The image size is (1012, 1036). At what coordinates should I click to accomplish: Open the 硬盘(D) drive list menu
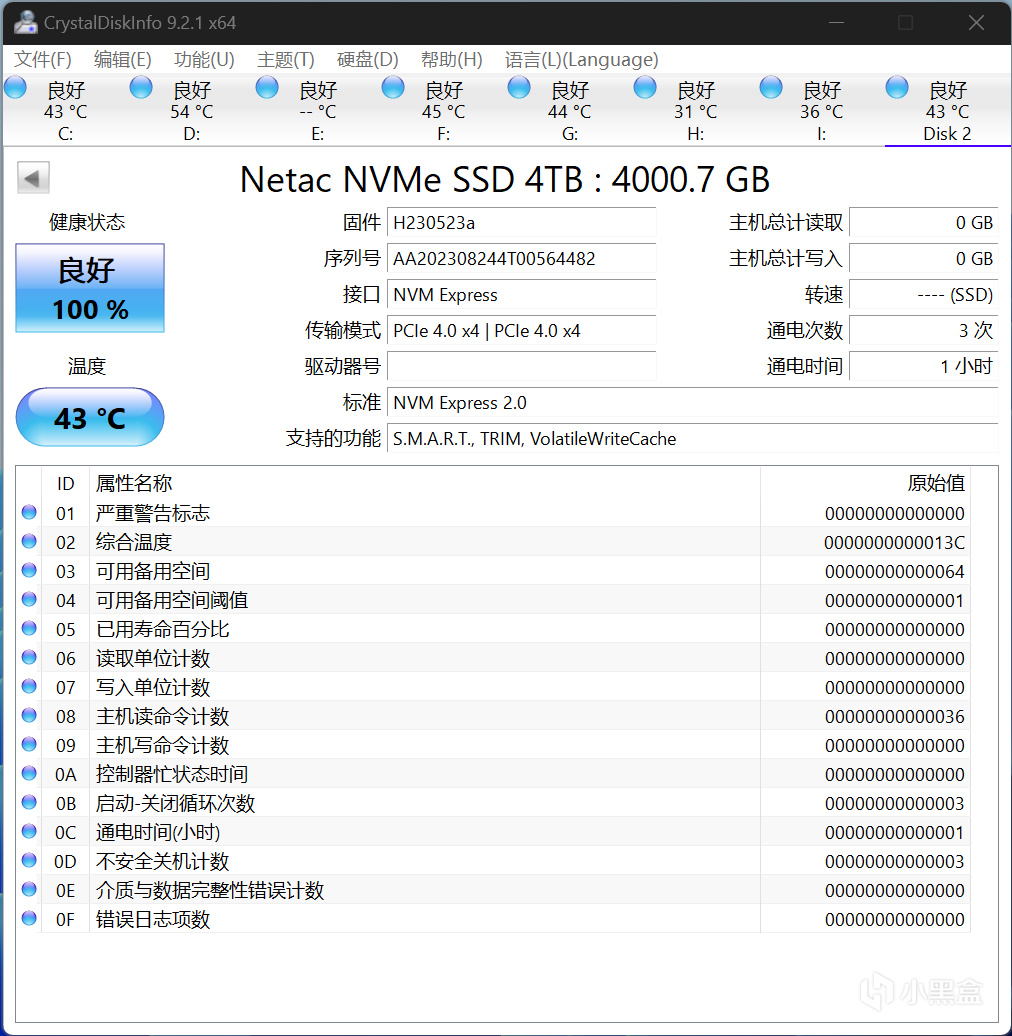[367, 60]
